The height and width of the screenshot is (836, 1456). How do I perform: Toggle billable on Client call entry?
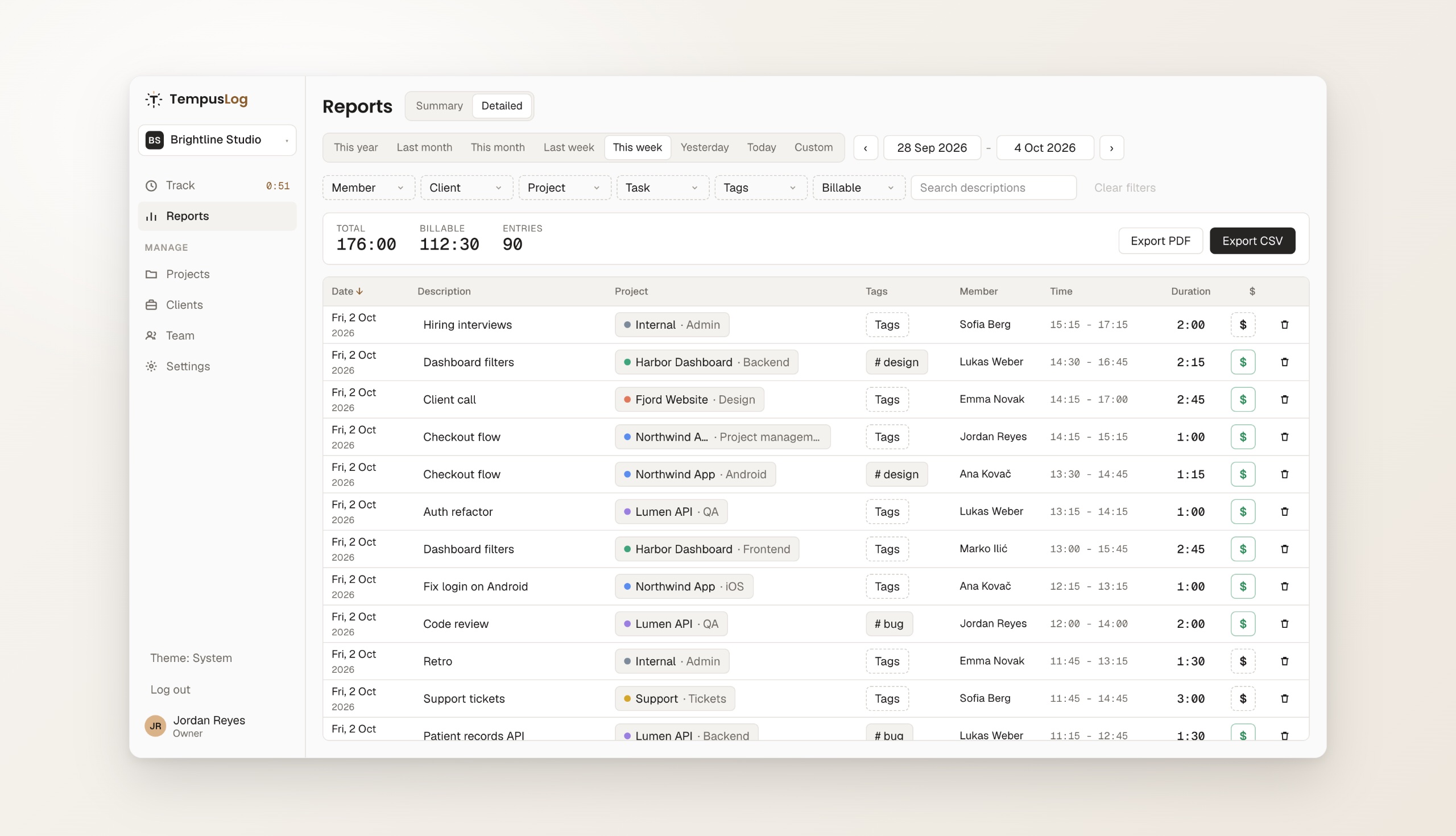point(1243,400)
